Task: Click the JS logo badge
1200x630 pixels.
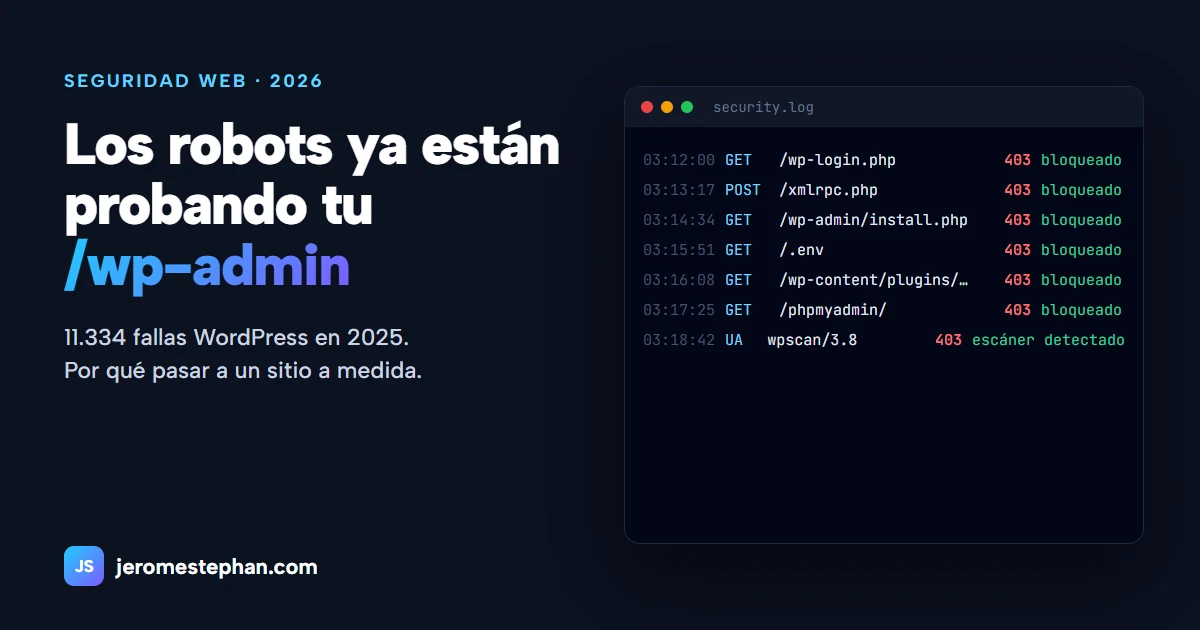Action: click(x=84, y=566)
